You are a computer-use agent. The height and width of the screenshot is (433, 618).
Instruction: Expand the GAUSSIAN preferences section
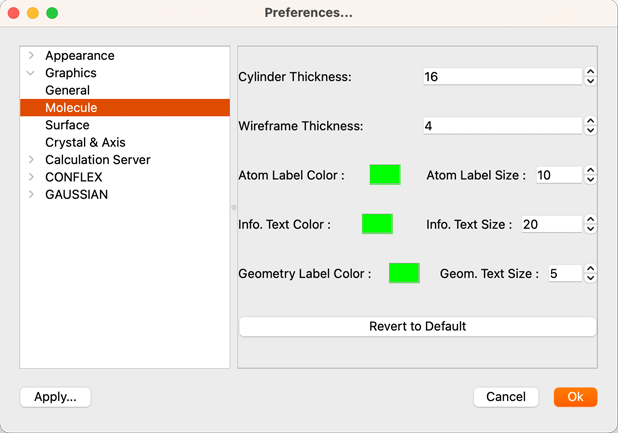(x=31, y=194)
